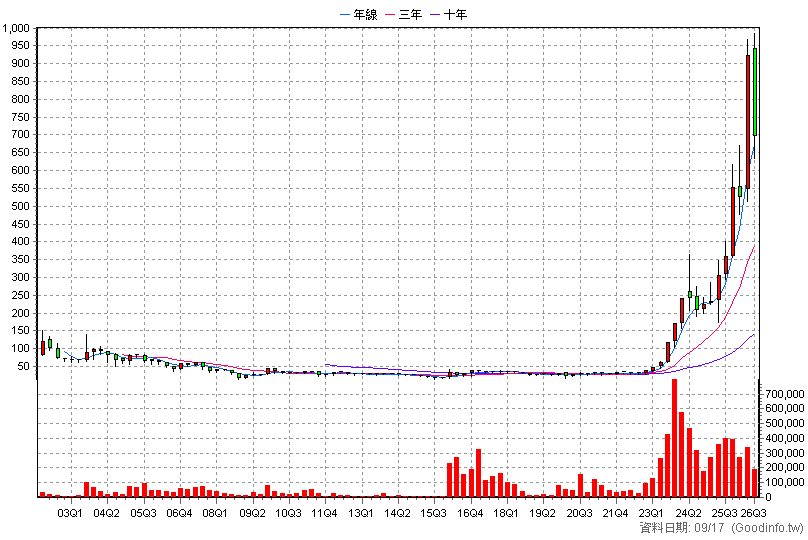Image resolution: width=808 pixels, height=540 pixels.
Task: Select the 23Q1 quarter label
Action: point(651,513)
